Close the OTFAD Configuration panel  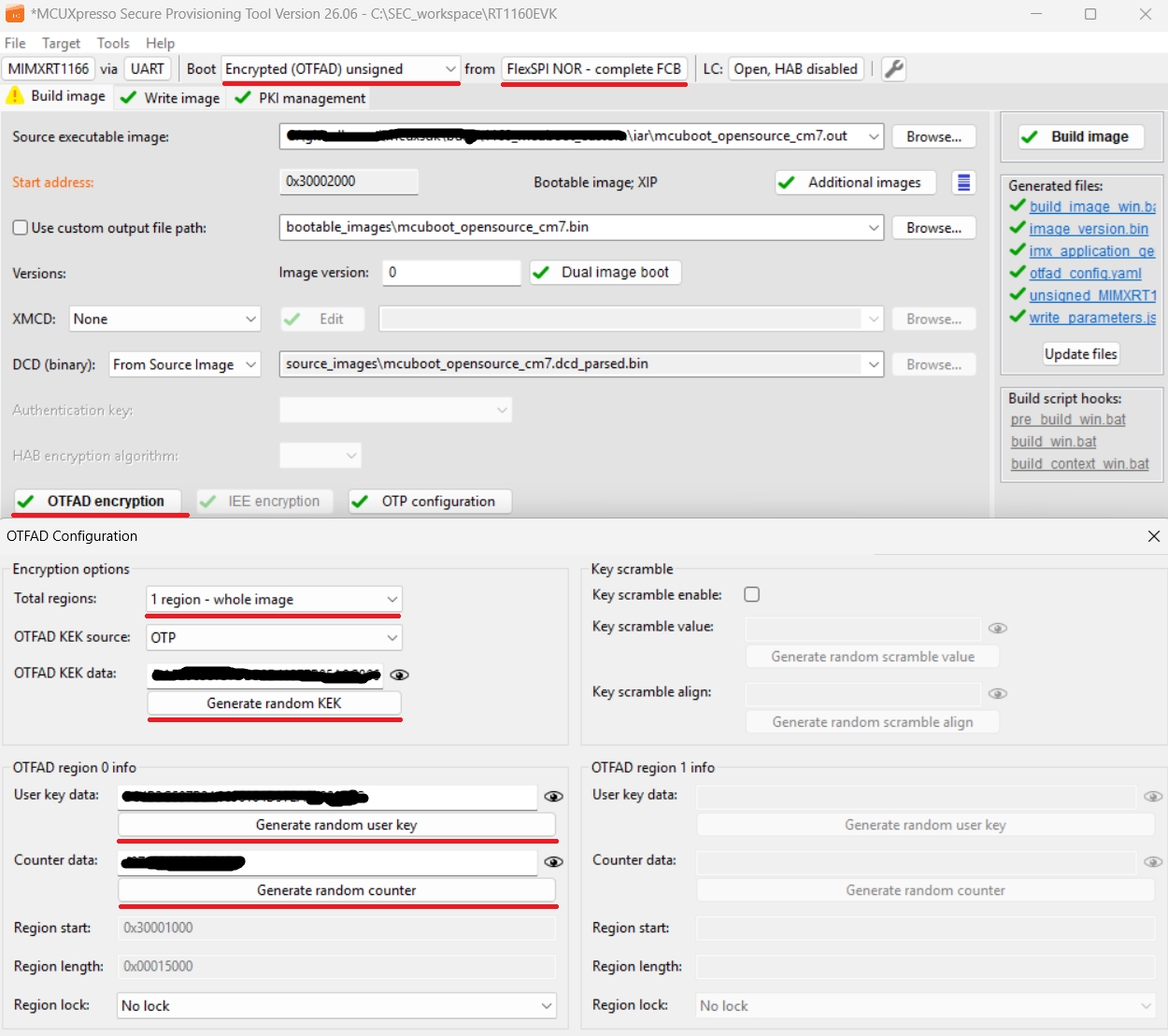click(x=1154, y=536)
